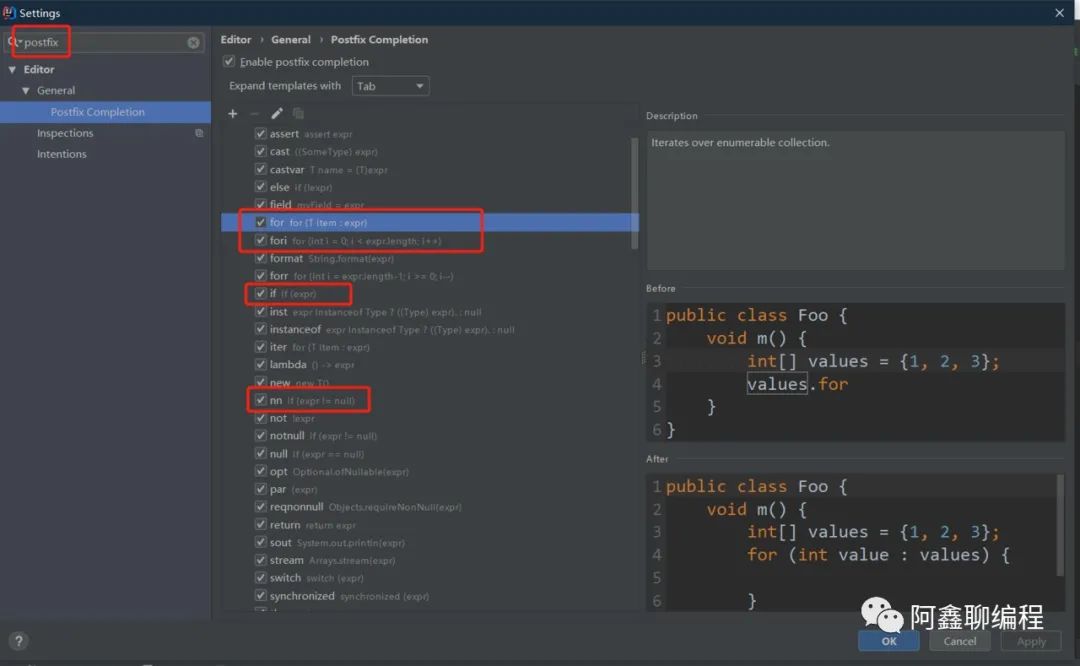Select the format template row
This screenshot has height=666, width=1080.
tap(430, 258)
